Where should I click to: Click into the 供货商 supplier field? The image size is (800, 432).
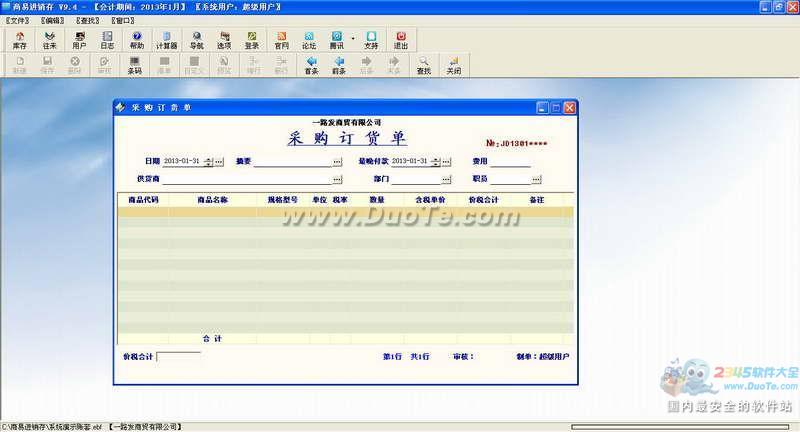247,179
